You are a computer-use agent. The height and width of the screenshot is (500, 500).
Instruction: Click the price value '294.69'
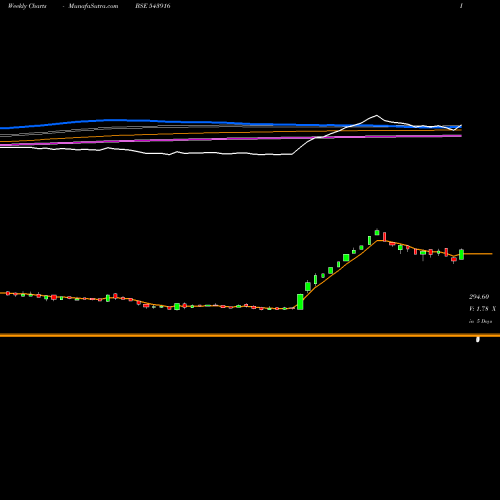[479, 297]
